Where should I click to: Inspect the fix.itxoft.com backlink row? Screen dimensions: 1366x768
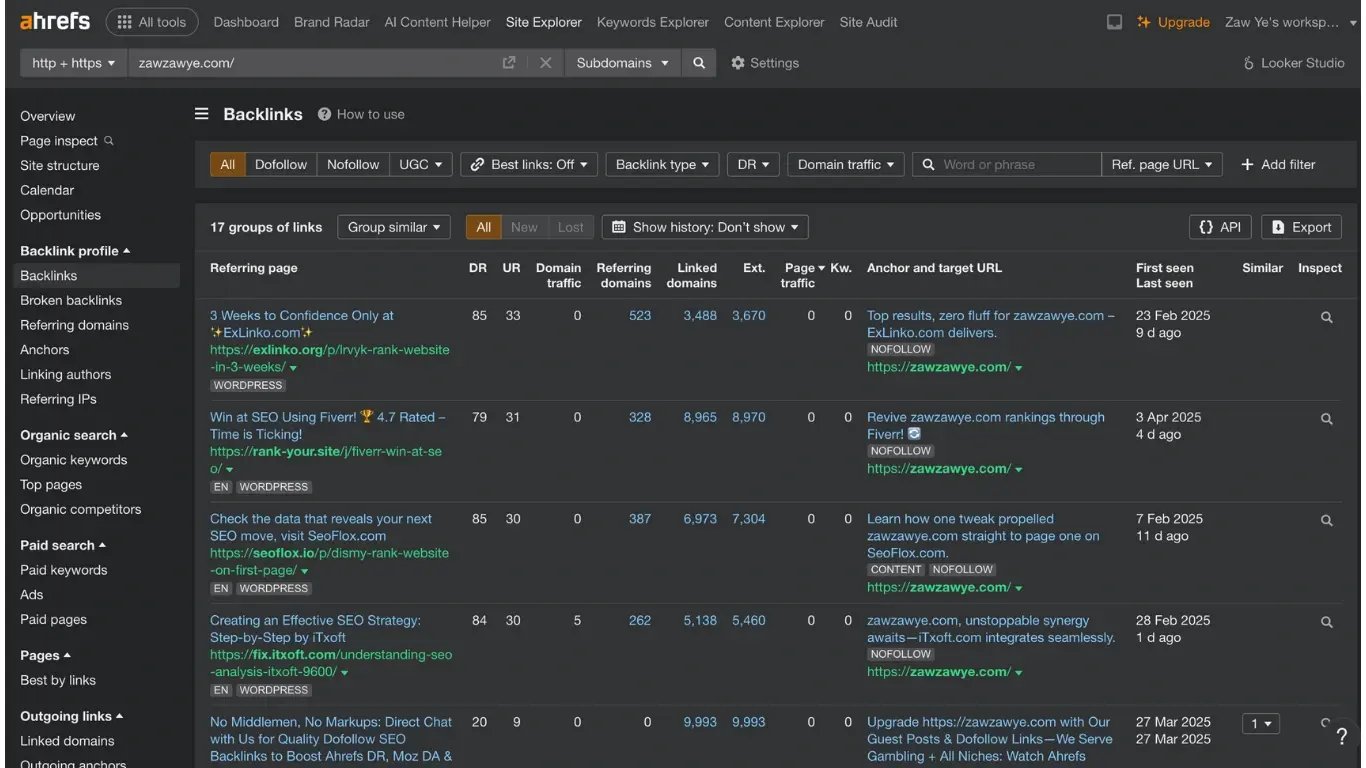click(1327, 622)
